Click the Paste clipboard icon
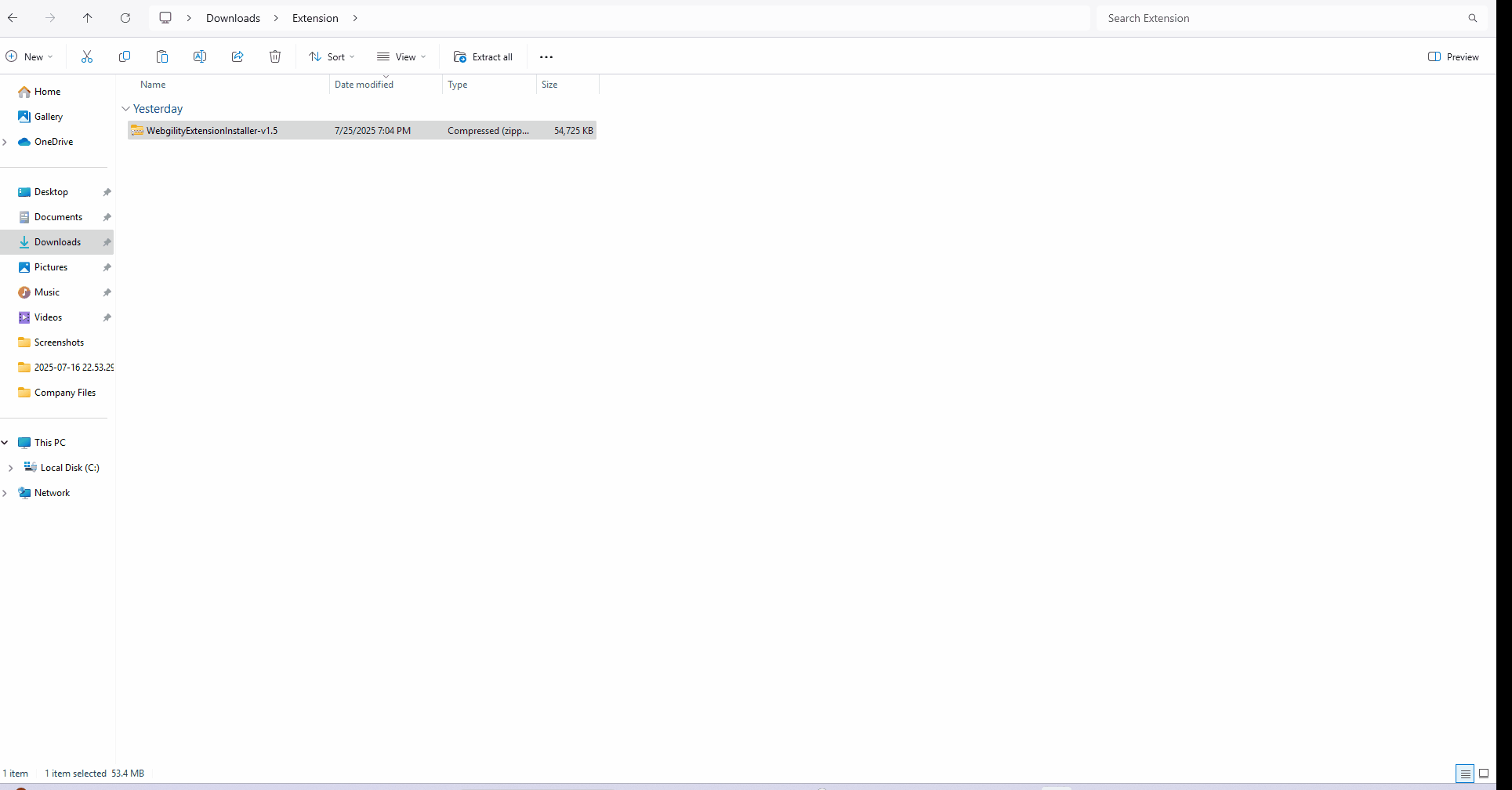 pyautogui.click(x=162, y=56)
